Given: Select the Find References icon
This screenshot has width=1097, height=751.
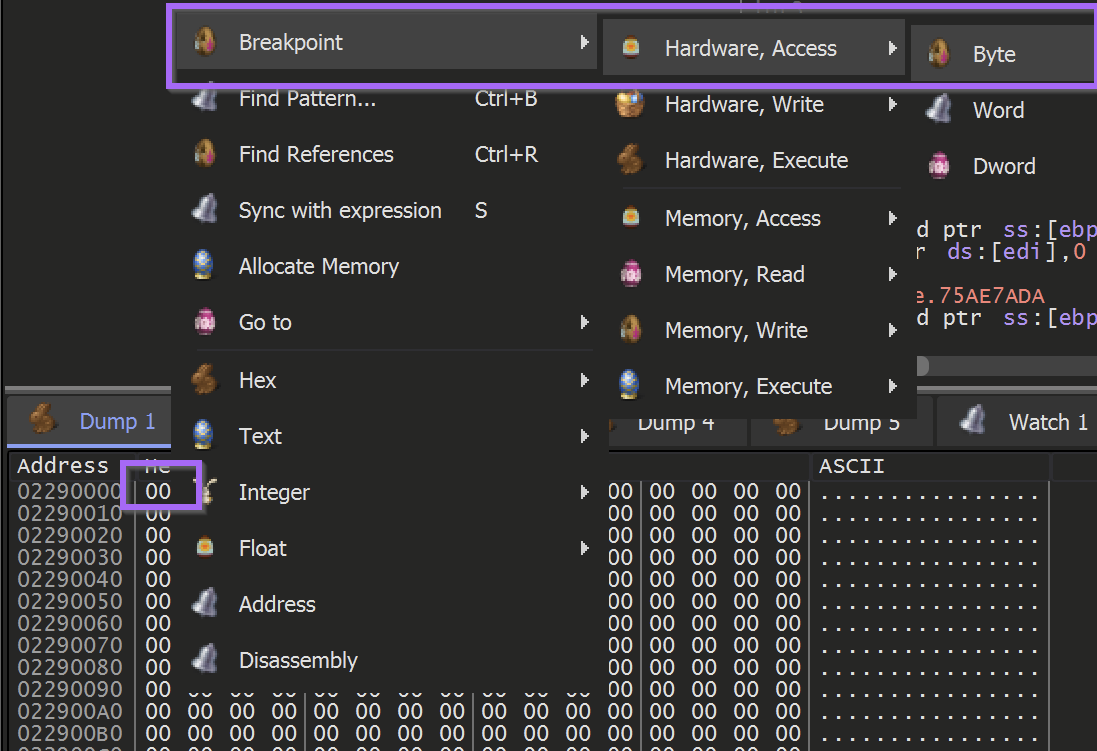Looking at the screenshot, I should pos(207,154).
